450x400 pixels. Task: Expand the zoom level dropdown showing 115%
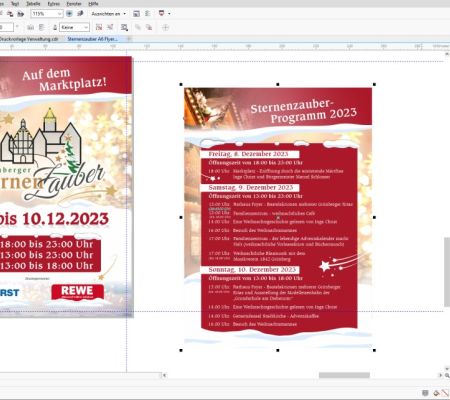[x=60, y=14]
